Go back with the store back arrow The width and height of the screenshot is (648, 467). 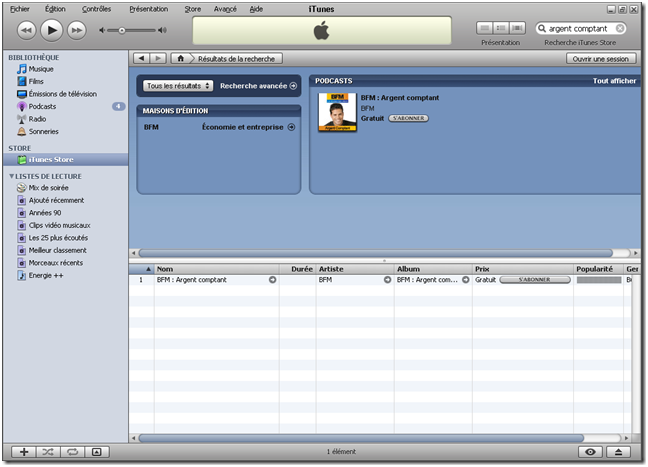pos(142,59)
